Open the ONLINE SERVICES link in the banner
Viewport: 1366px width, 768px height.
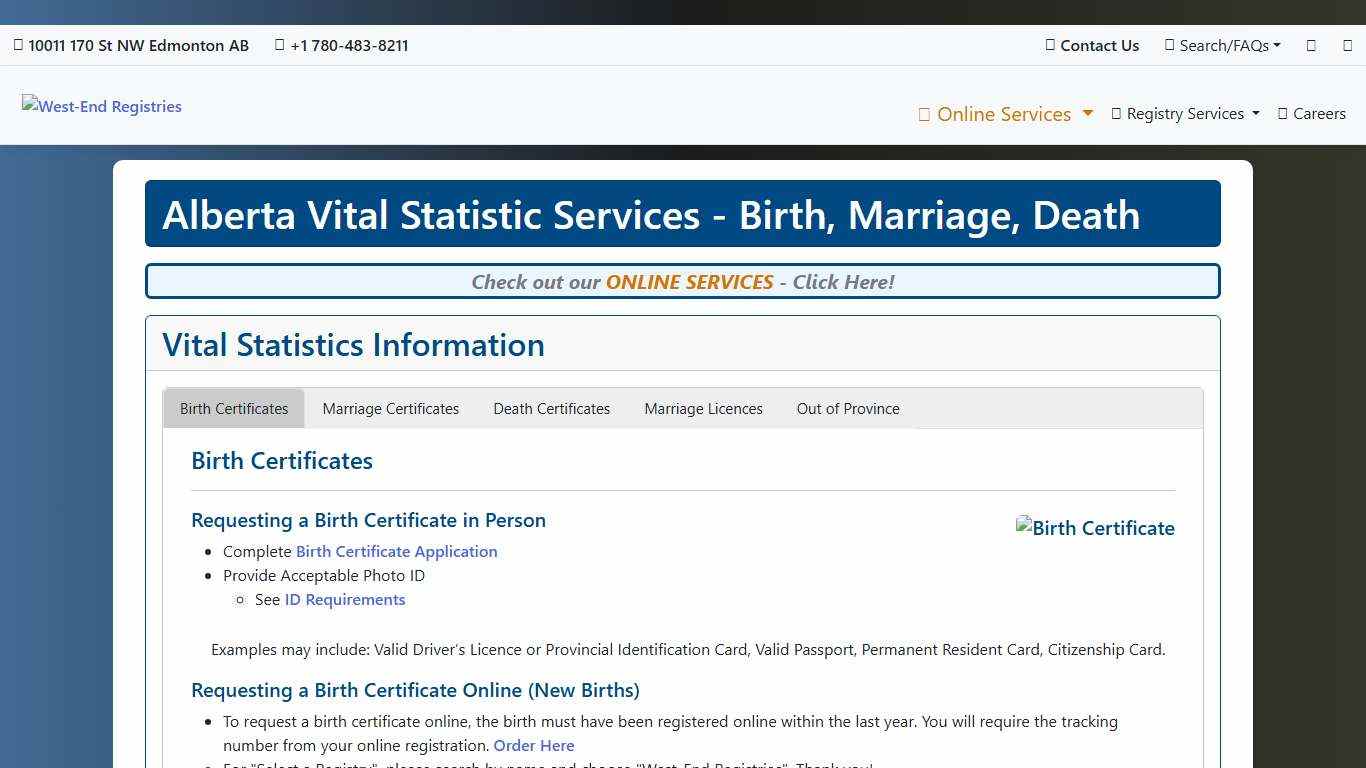point(689,282)
